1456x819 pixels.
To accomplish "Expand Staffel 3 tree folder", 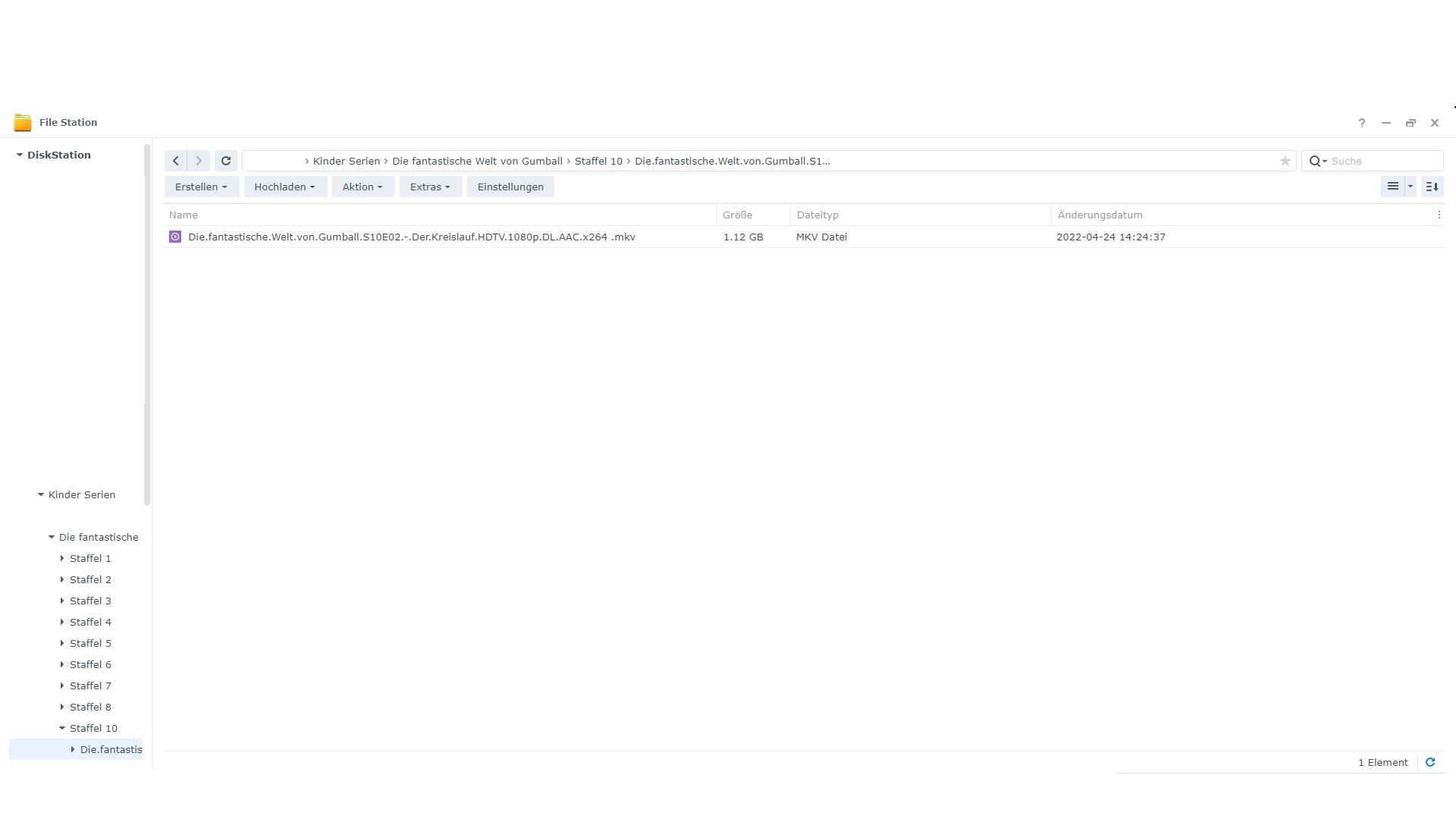I will 62,601.
